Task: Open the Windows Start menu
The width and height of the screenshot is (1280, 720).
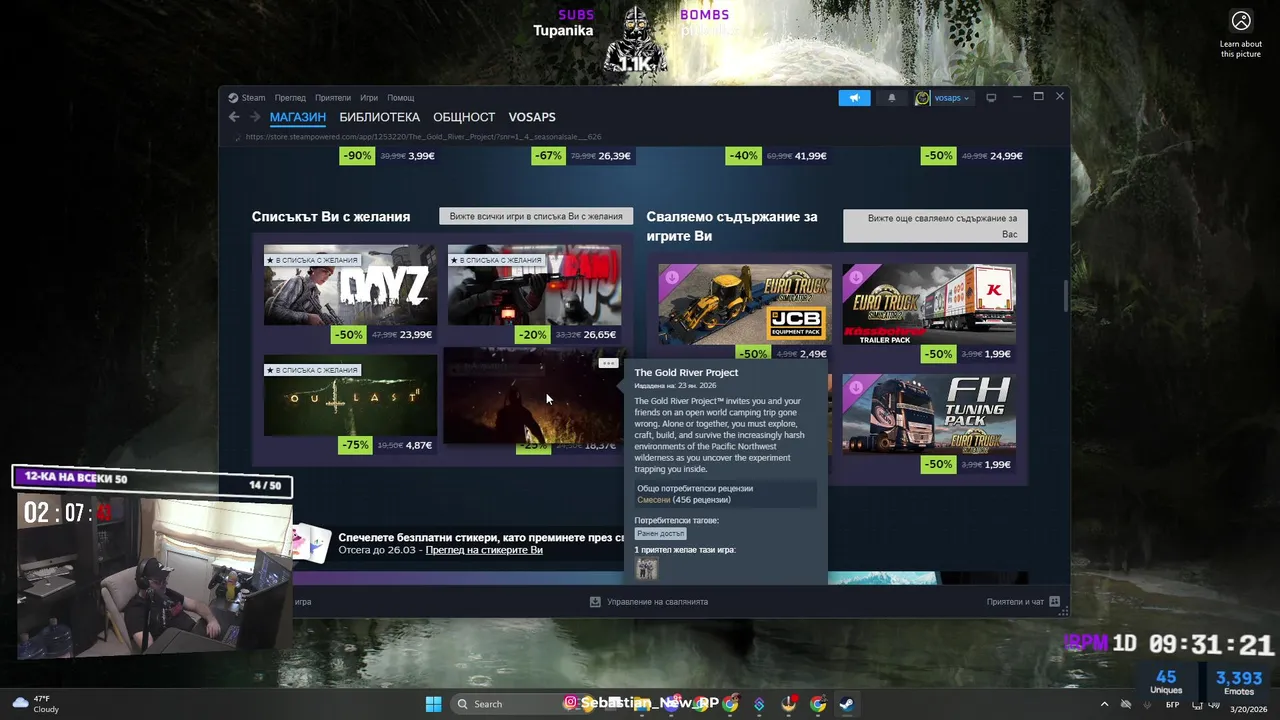Action: (x=433, y=704)
